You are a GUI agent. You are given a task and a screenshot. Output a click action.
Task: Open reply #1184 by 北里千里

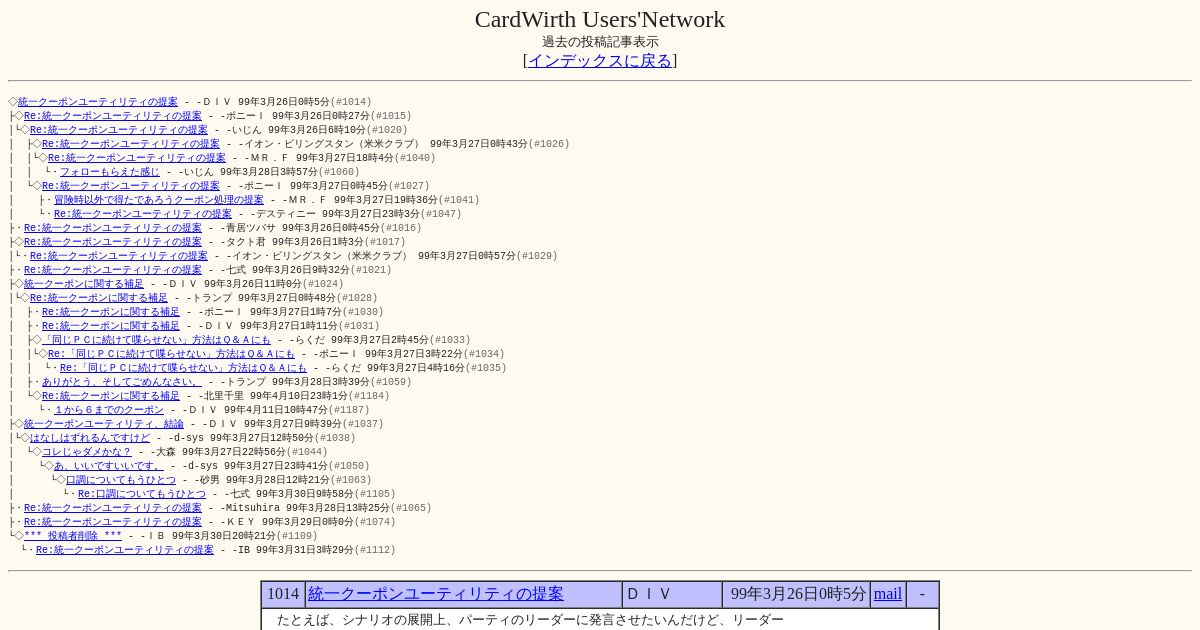[x=111, y=396]
